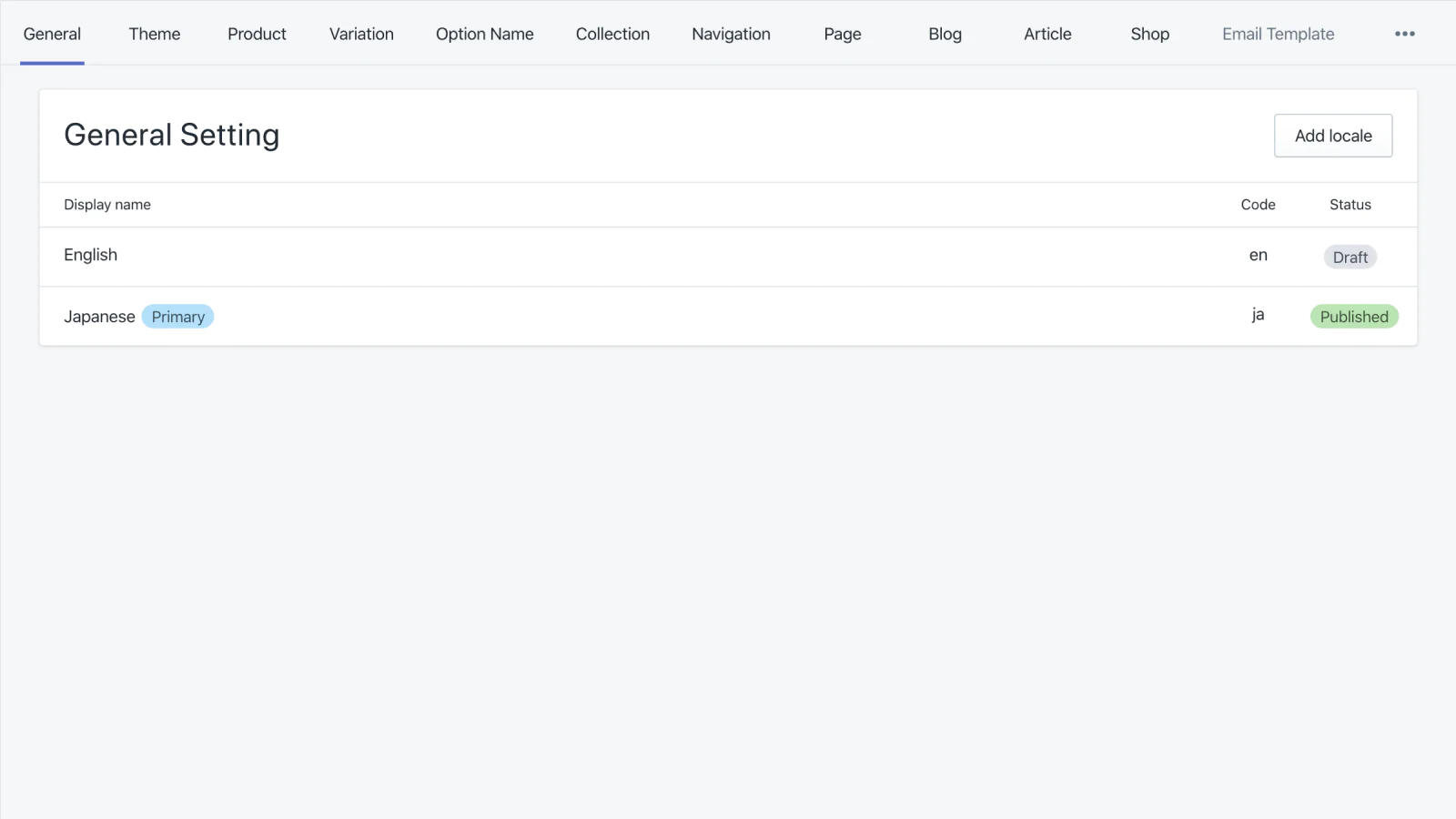Open the Email Template tab
This screenshot has height=819, width=1456.
point(1278,34)
